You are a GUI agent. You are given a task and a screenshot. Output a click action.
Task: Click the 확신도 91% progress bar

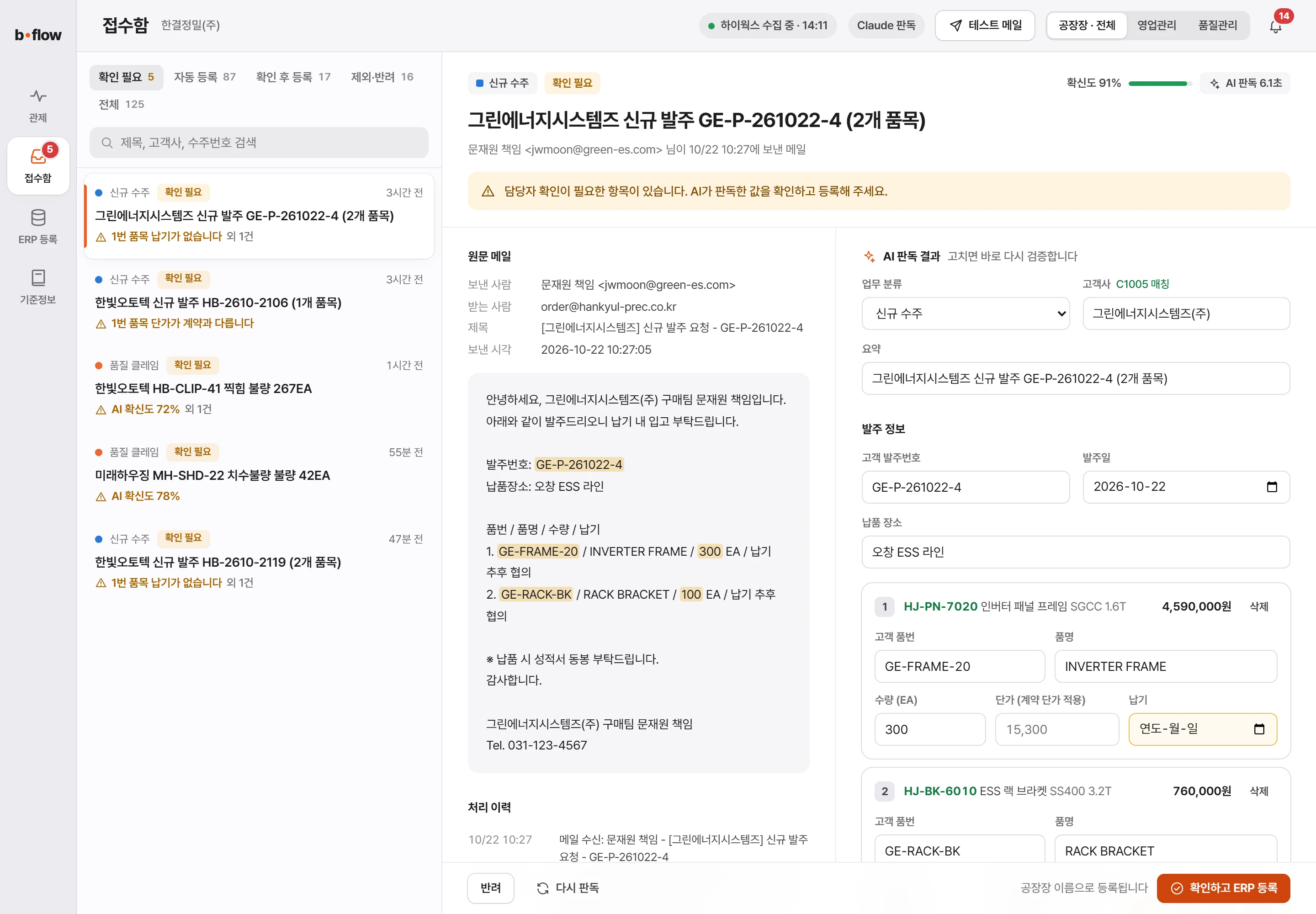tap(1159, 84)
